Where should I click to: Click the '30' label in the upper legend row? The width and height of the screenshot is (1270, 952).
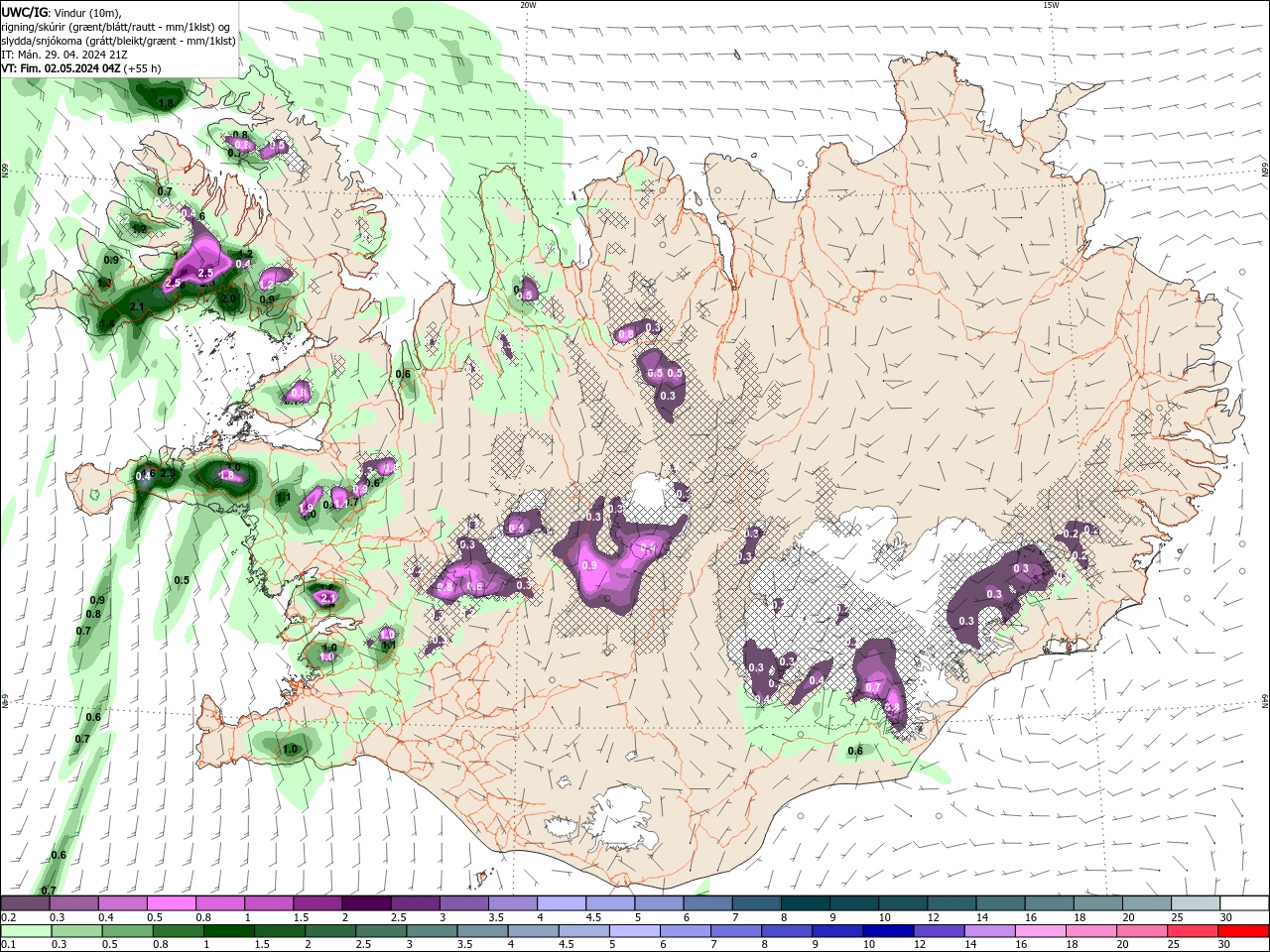[x=1225, y=917]
